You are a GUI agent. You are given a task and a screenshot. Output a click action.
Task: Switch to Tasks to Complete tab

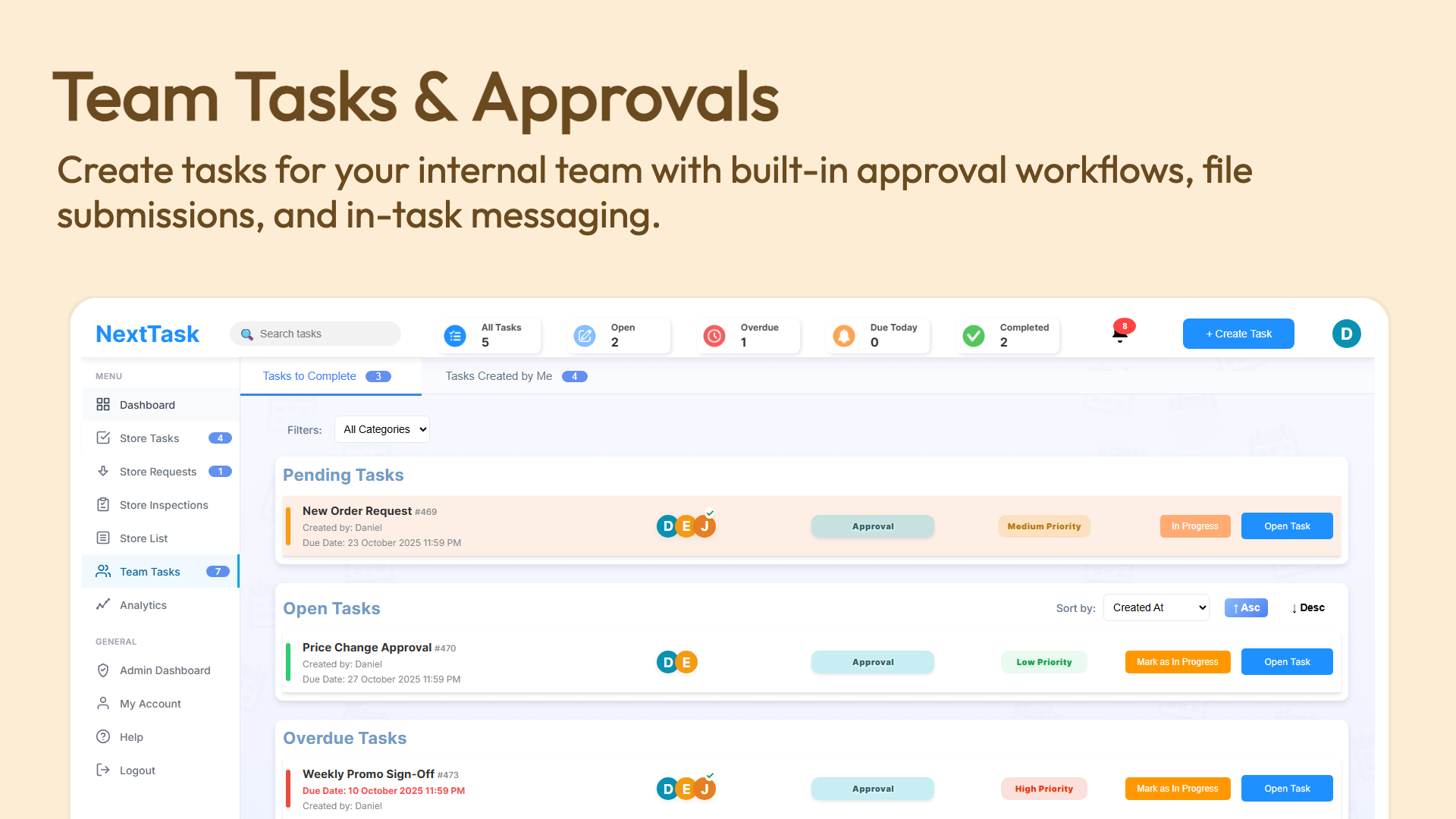(x=330, y=376)
